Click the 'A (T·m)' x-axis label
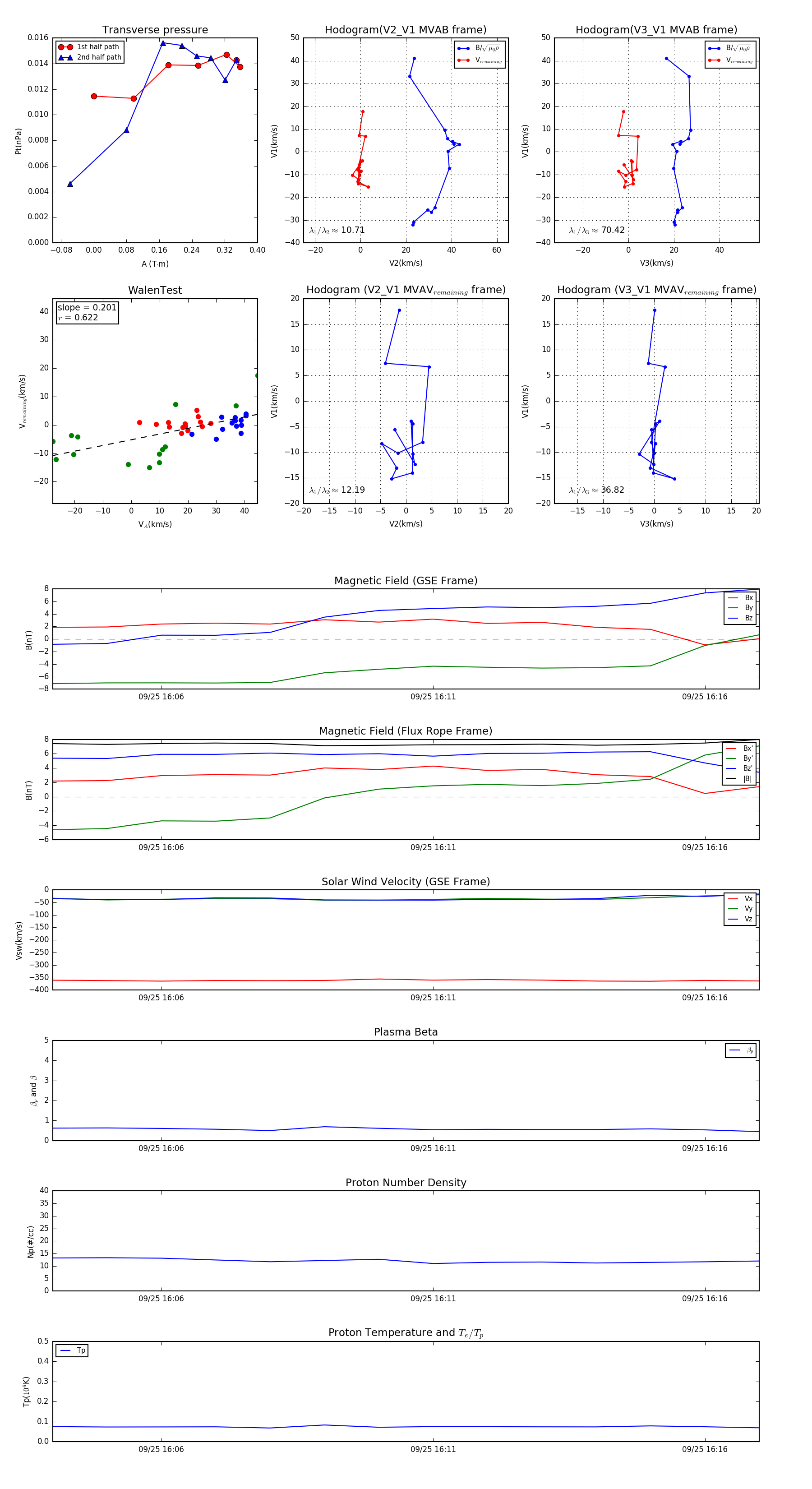This screenshot has height=1489, width=812. [155, 264]
